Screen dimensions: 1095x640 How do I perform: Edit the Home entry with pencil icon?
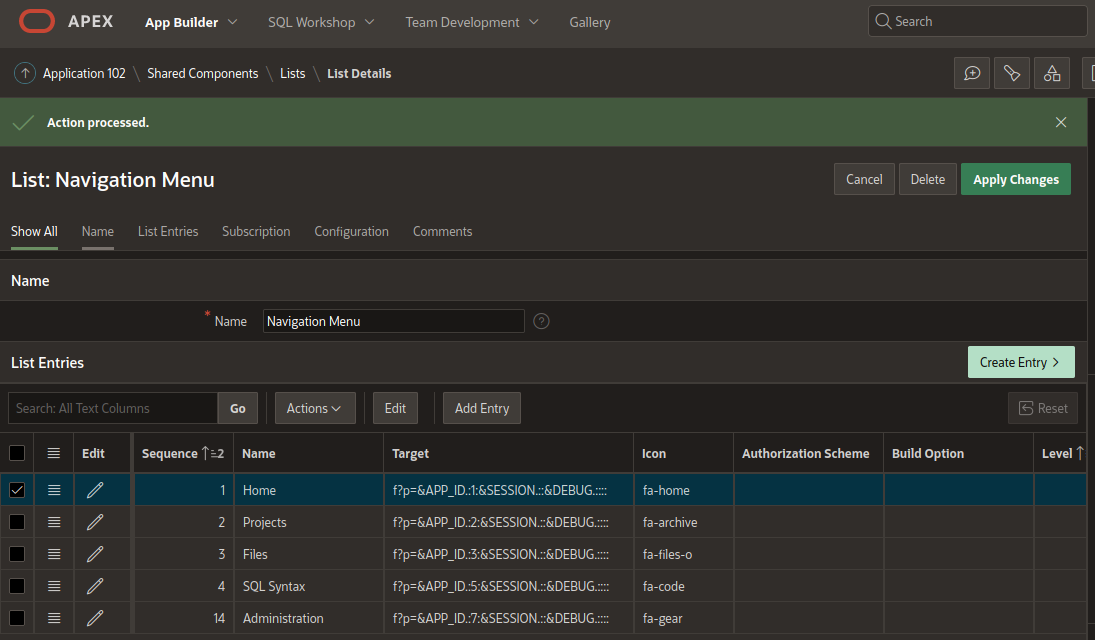coord(95,490)
